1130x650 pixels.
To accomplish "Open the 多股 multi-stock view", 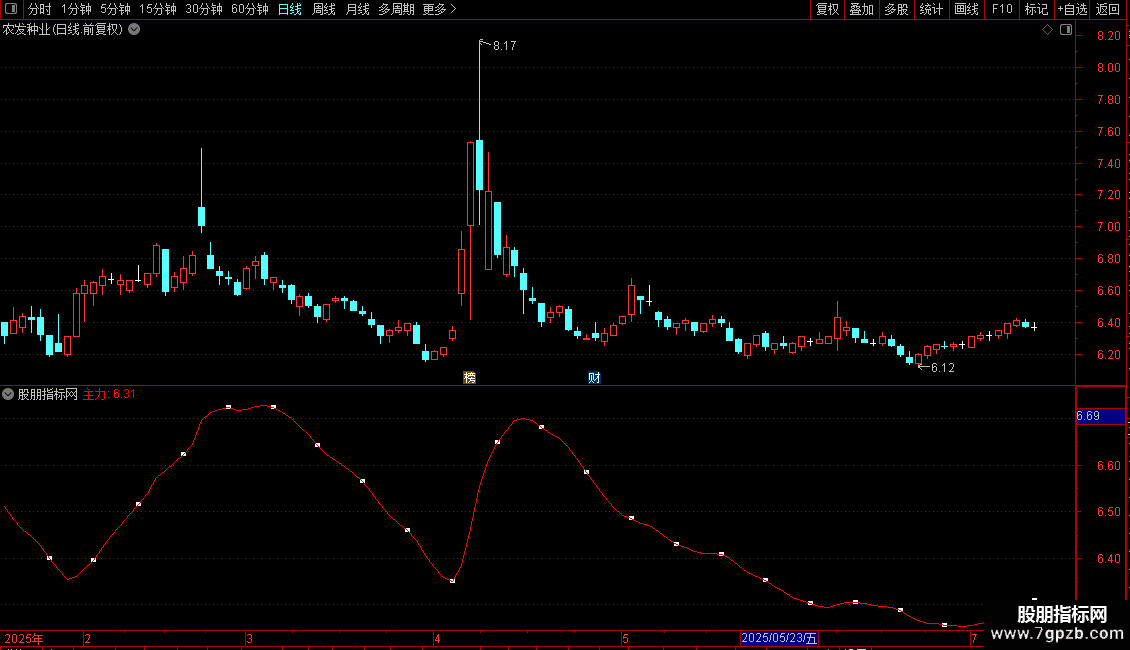I will pyautogui.click(x=896, y=9).
